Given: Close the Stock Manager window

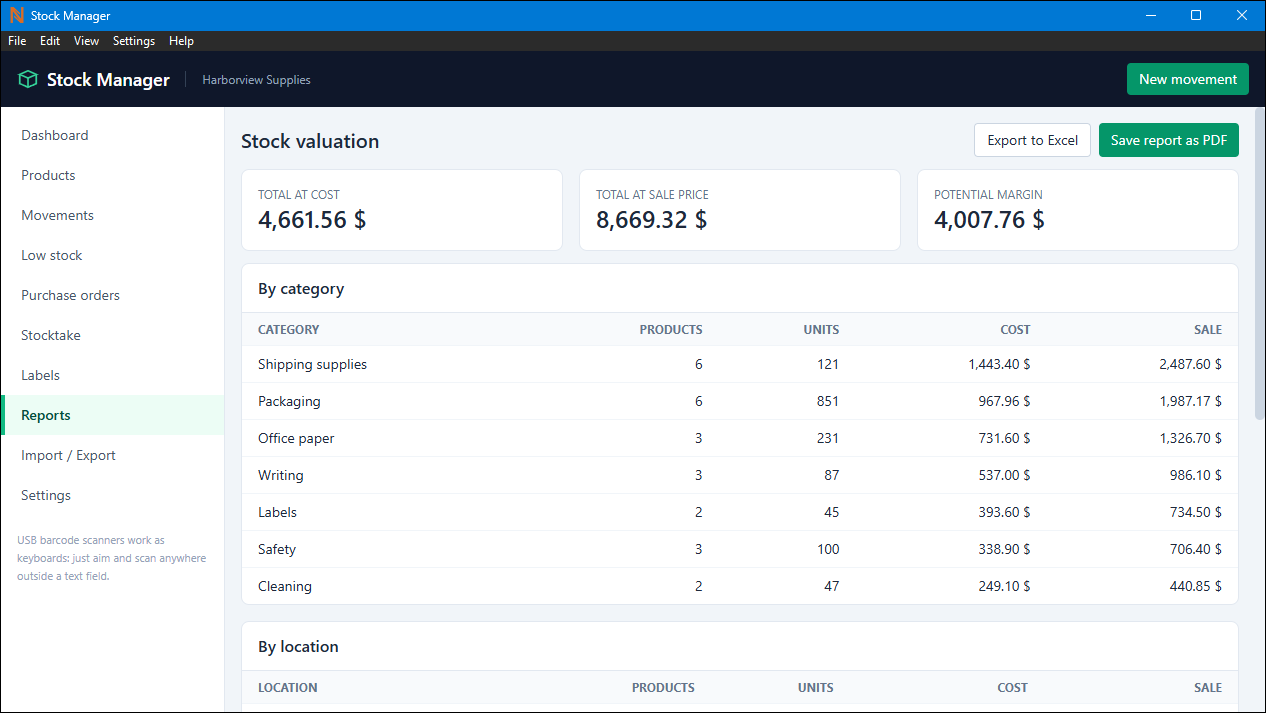Looking at the screenshot, I should (1242, 16).
